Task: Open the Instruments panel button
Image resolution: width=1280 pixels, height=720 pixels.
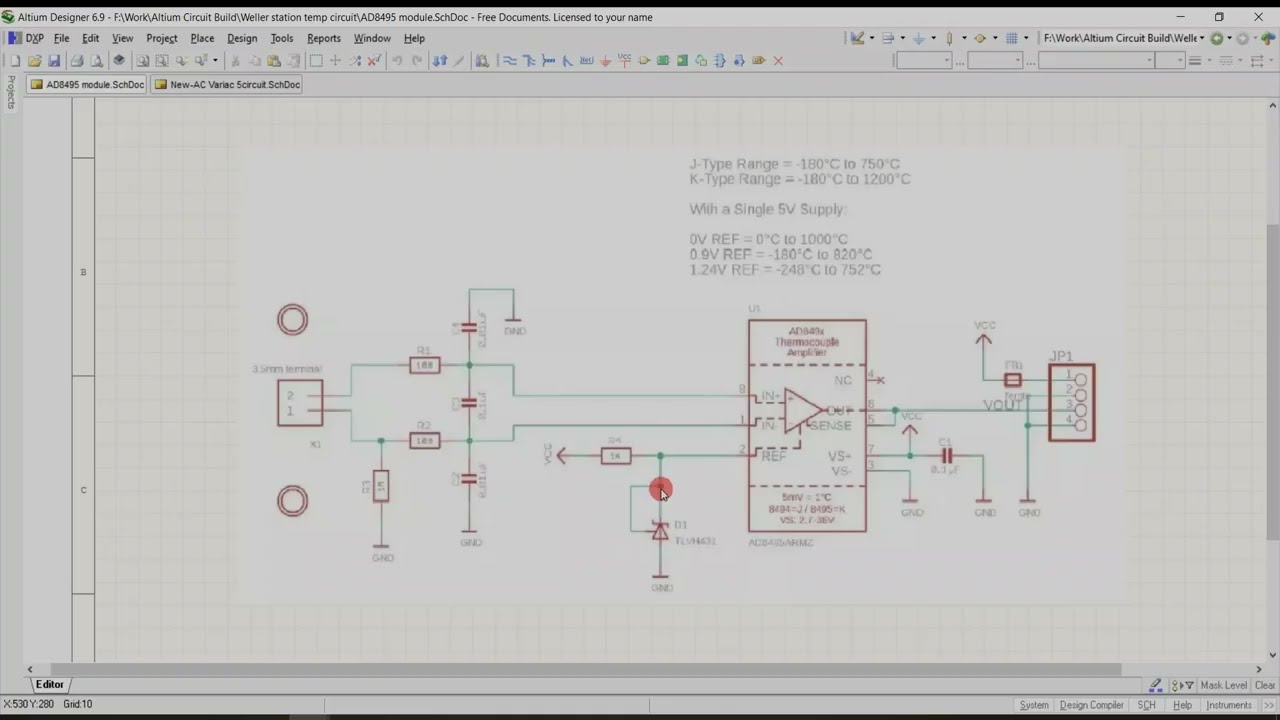Action: [1229, 705]
